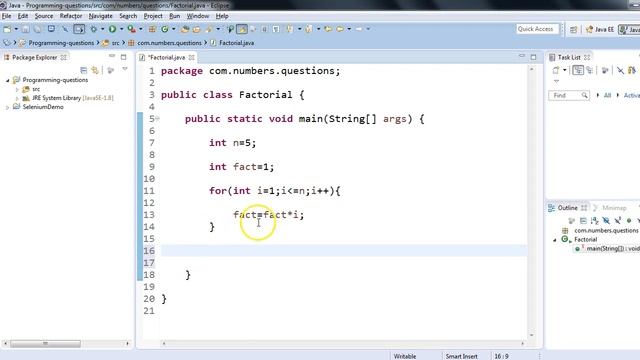Click the fold marker on line 5
640x360 pixels.
(157, 119)
